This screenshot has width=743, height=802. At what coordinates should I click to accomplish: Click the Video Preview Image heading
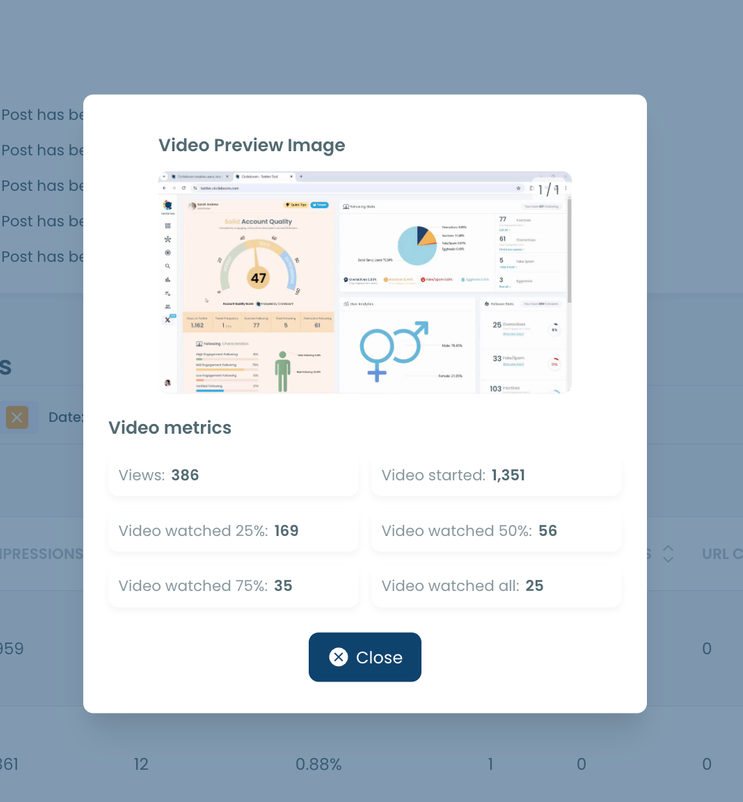pos(252,145)
